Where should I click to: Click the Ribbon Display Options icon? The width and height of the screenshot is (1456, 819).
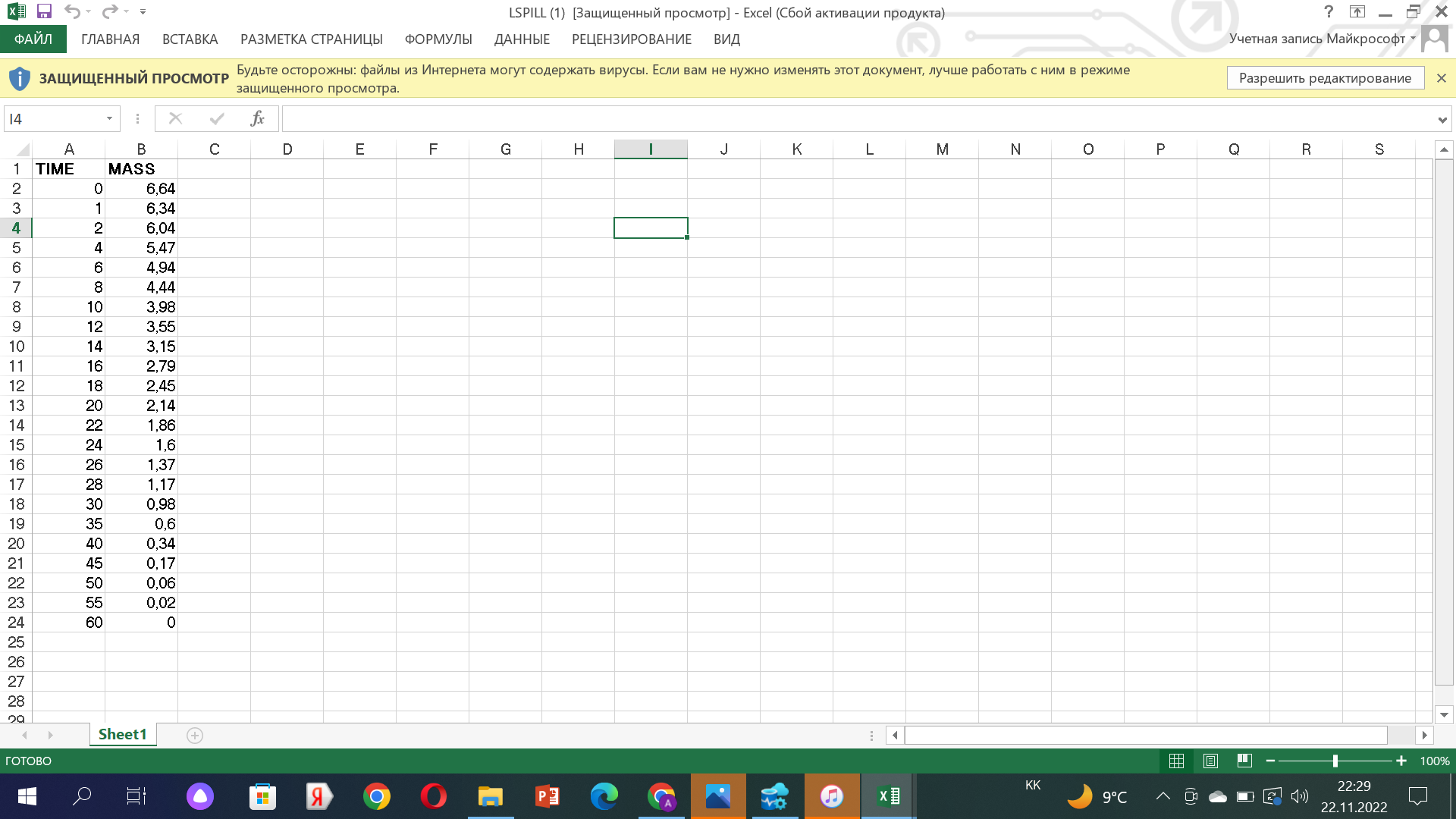pyautogui.click(x=1357, y=11)
